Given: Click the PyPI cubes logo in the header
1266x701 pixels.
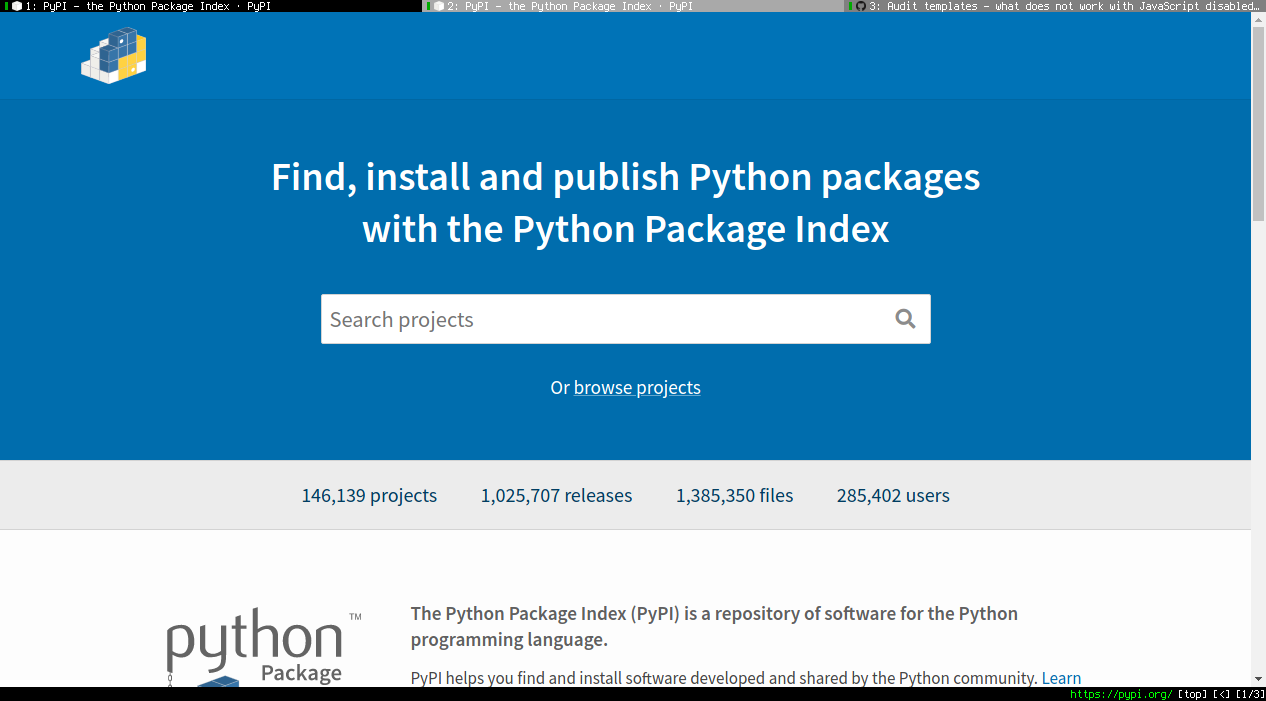Looking at the screenshot, I should pos(114,56).
